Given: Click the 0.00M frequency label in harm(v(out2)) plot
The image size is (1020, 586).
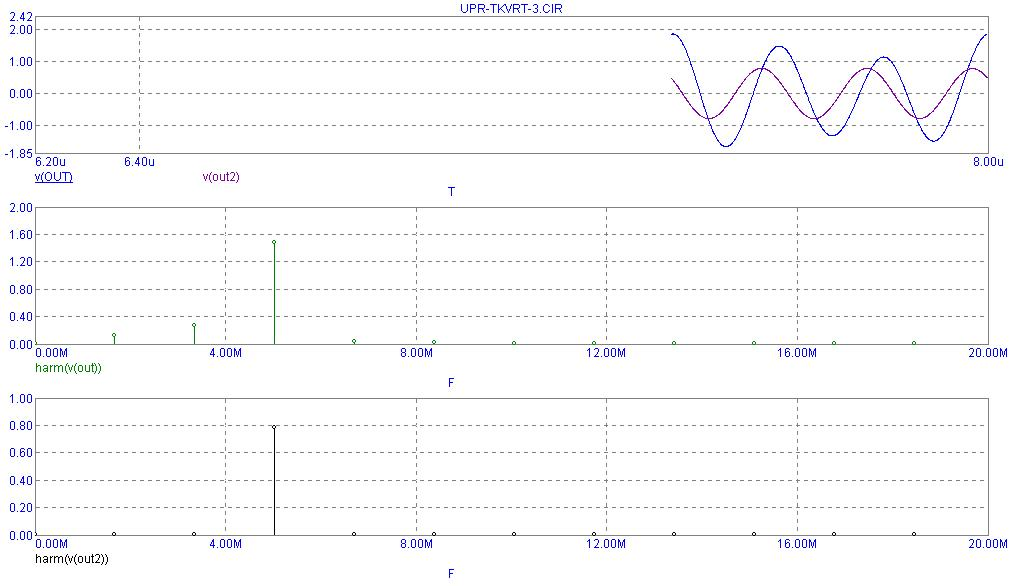Looking at the screenshot, I should pos(51,544).
